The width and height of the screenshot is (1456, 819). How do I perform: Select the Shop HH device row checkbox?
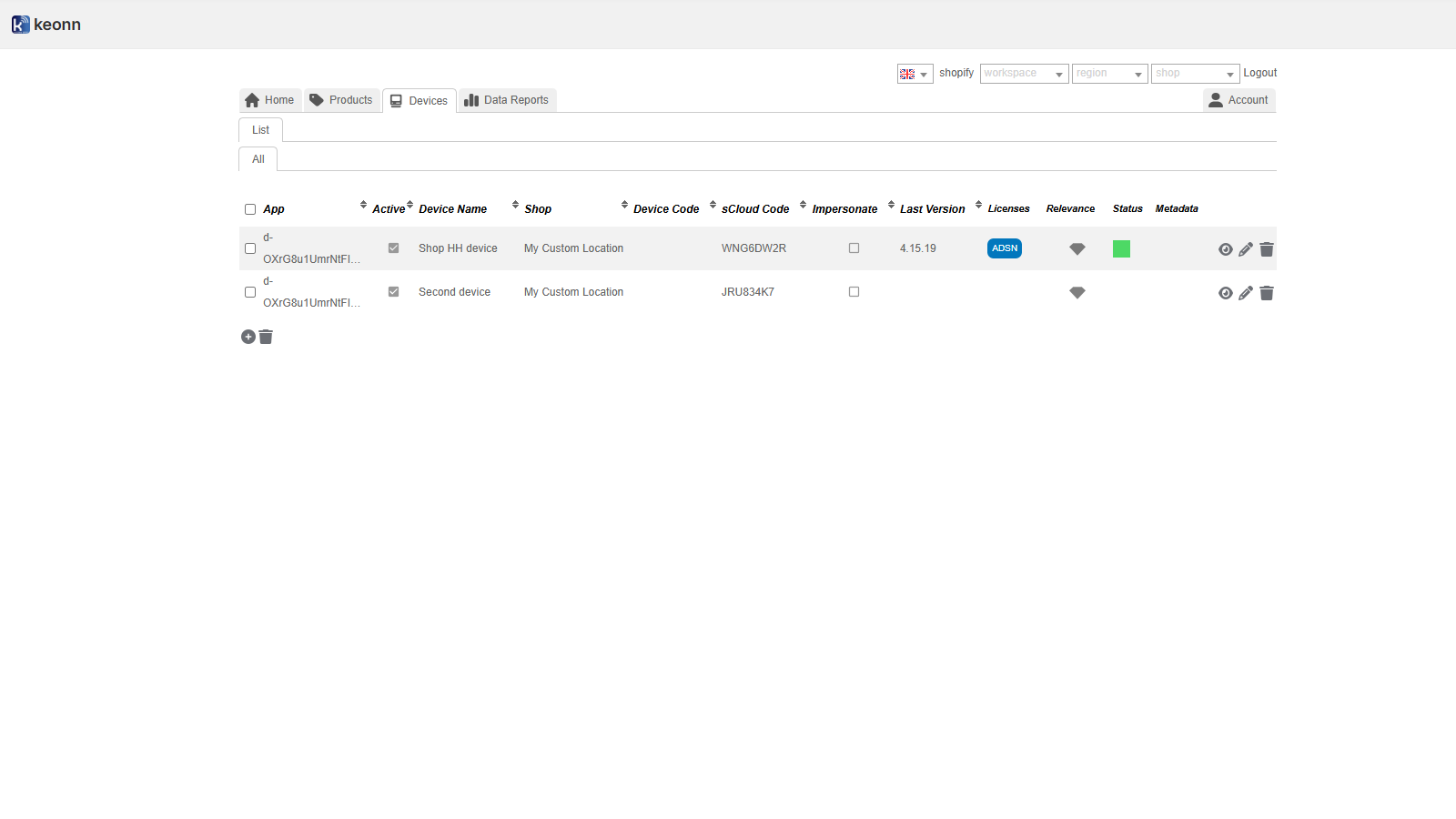click(x=250, y=248)
